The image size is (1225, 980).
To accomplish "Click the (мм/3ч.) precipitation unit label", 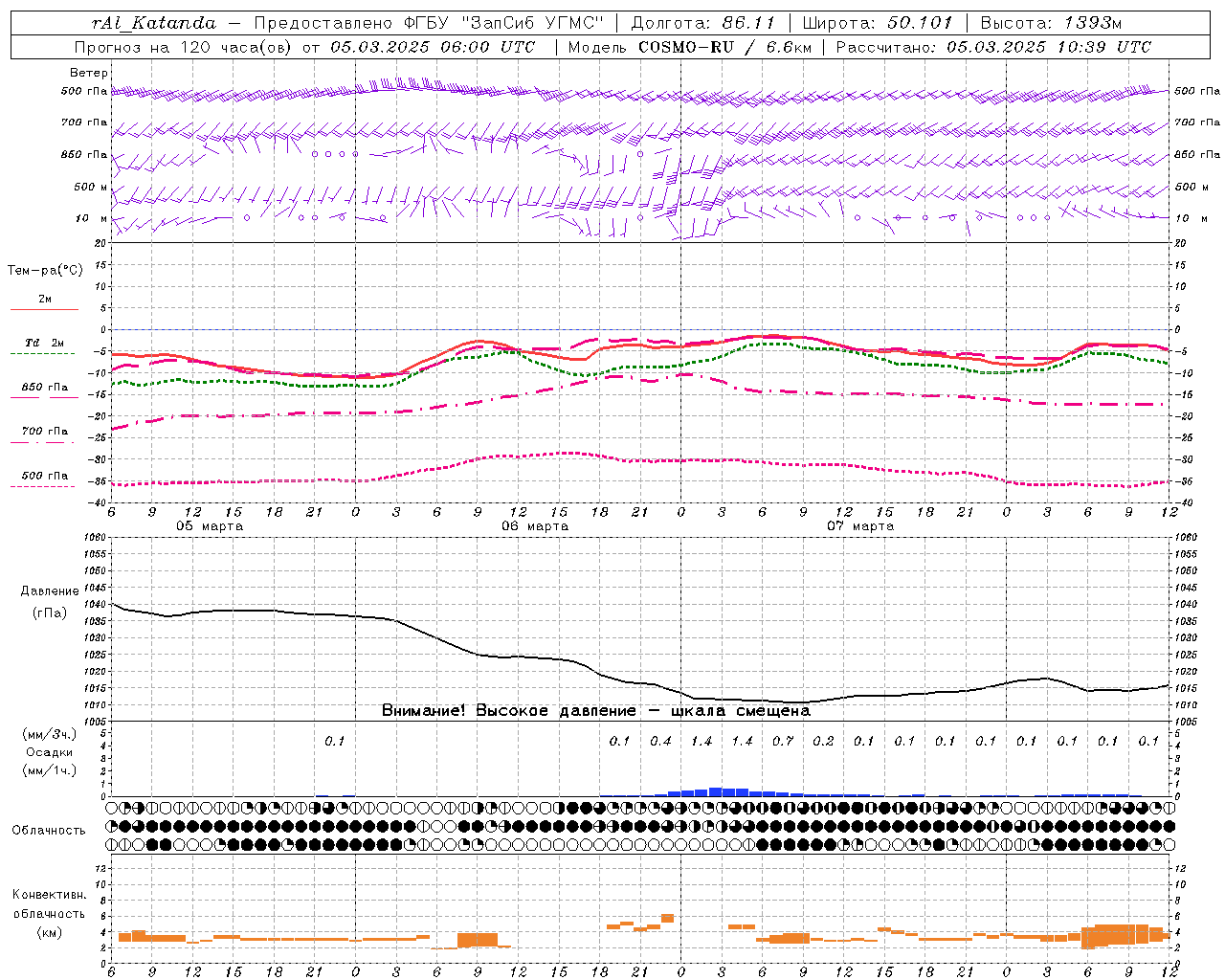I will tap(50, 734).
